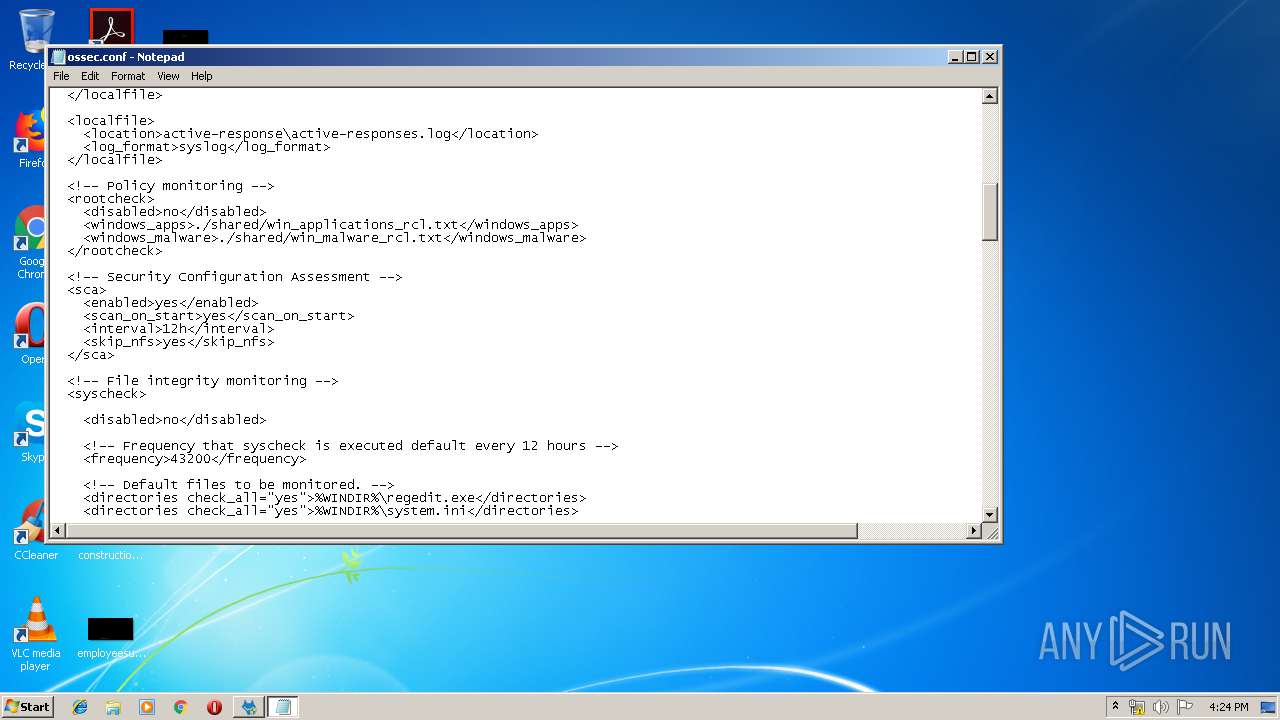The image size is (1280, 720).
Task: Maximize the Notepad window
Action: point(972,57)
